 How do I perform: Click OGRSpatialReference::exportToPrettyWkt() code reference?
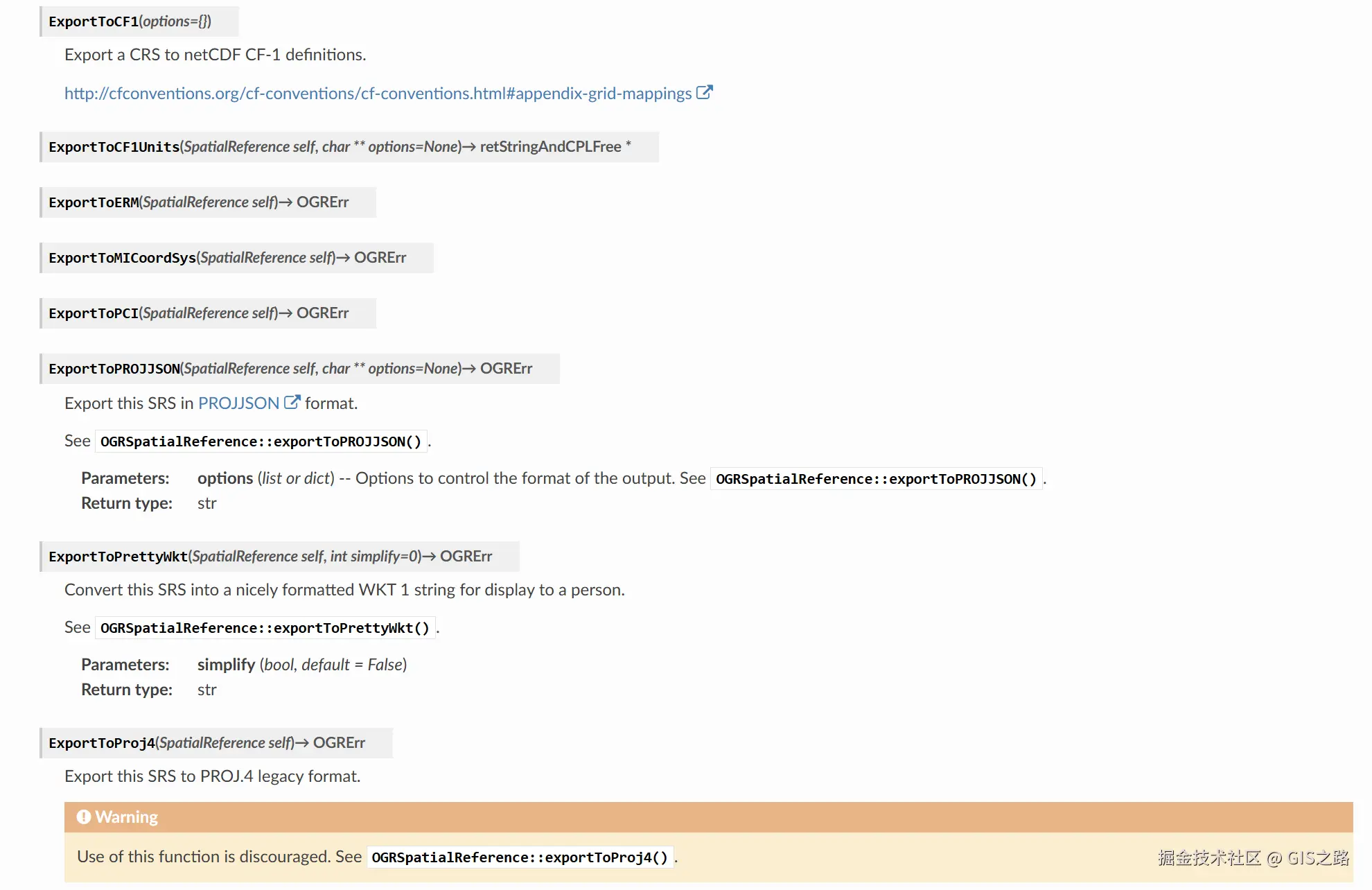(x=265, y=628)
